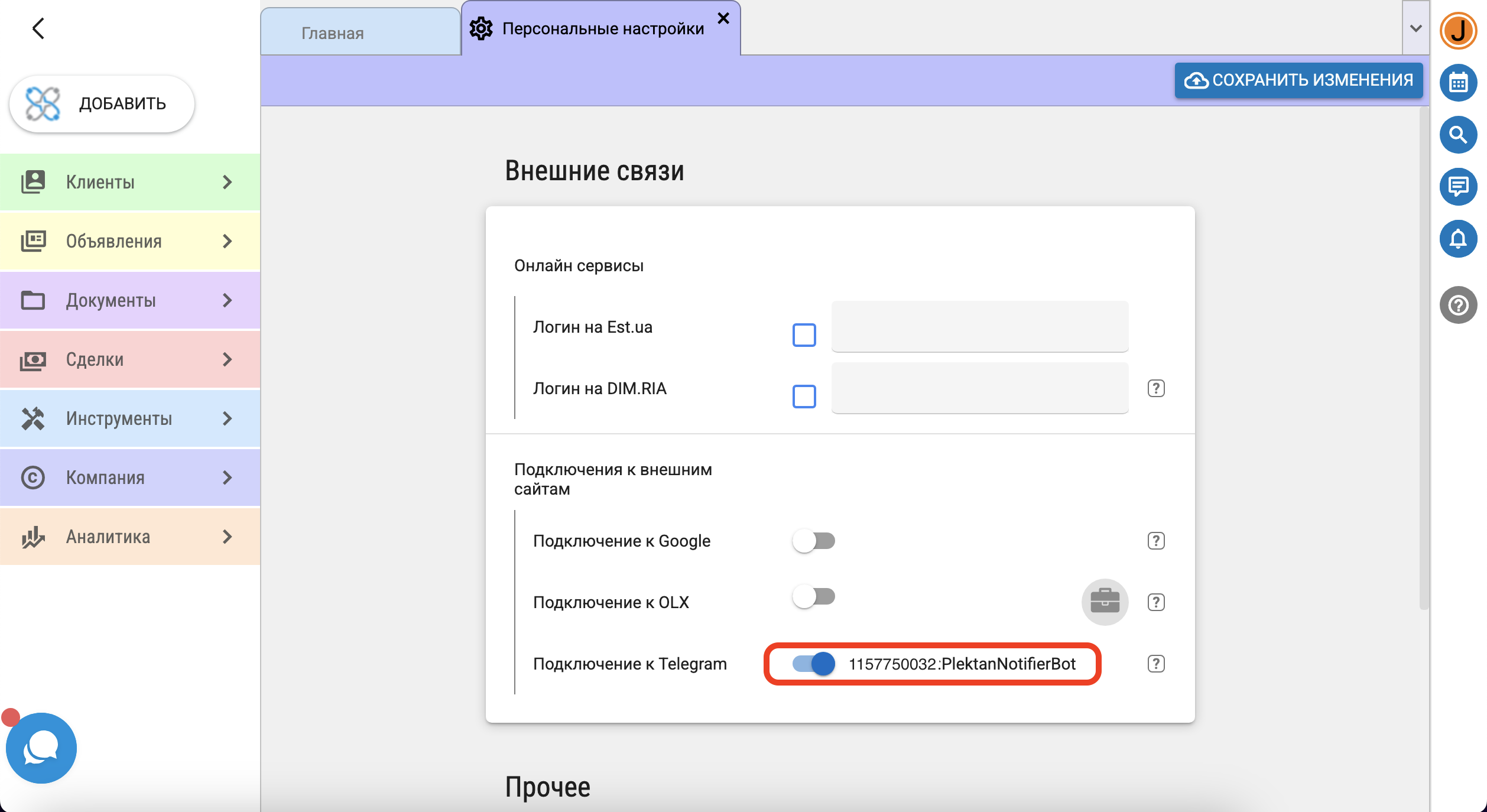Image resolution: width=1487 pixels, height=812 pixels.
Task: Open the calendar icon in right sidebar
Action: pos(1458,83)
